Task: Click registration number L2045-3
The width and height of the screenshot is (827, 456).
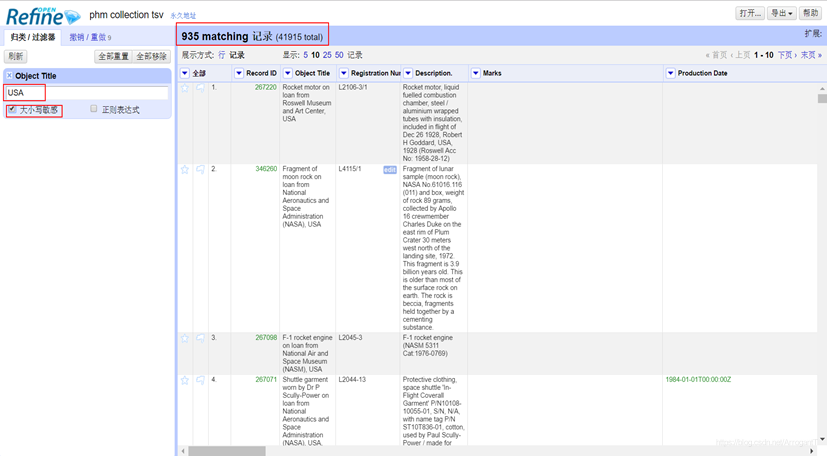Action: click(x=350, y=338)
